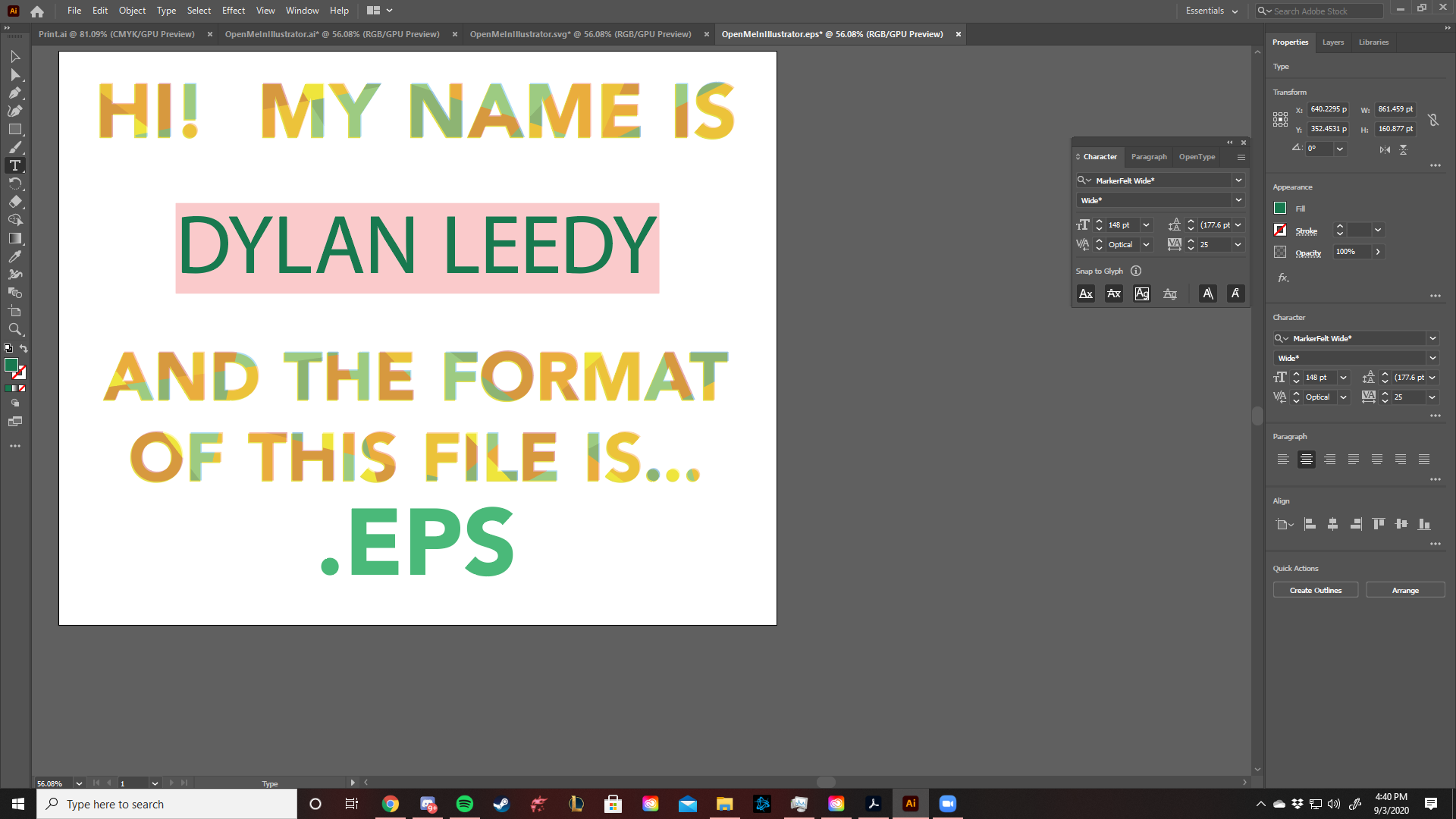This screenshot has height=819, width=1456.
Task: Toggle Constrain Width and Height Proportions link
Action: click(x=1433, y=120)
